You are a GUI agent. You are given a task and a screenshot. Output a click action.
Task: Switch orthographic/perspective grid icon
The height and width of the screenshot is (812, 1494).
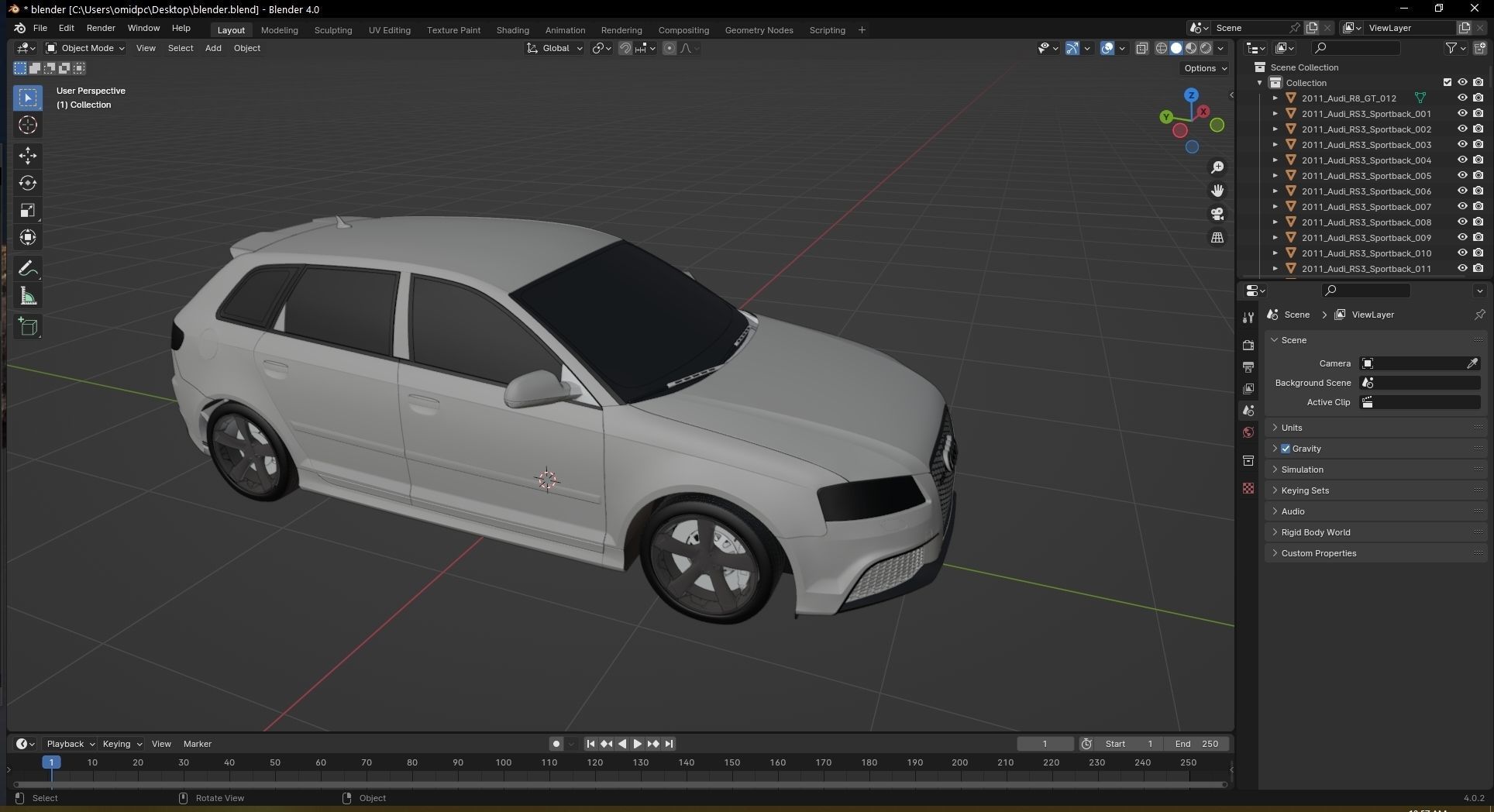click(1217, 237)
